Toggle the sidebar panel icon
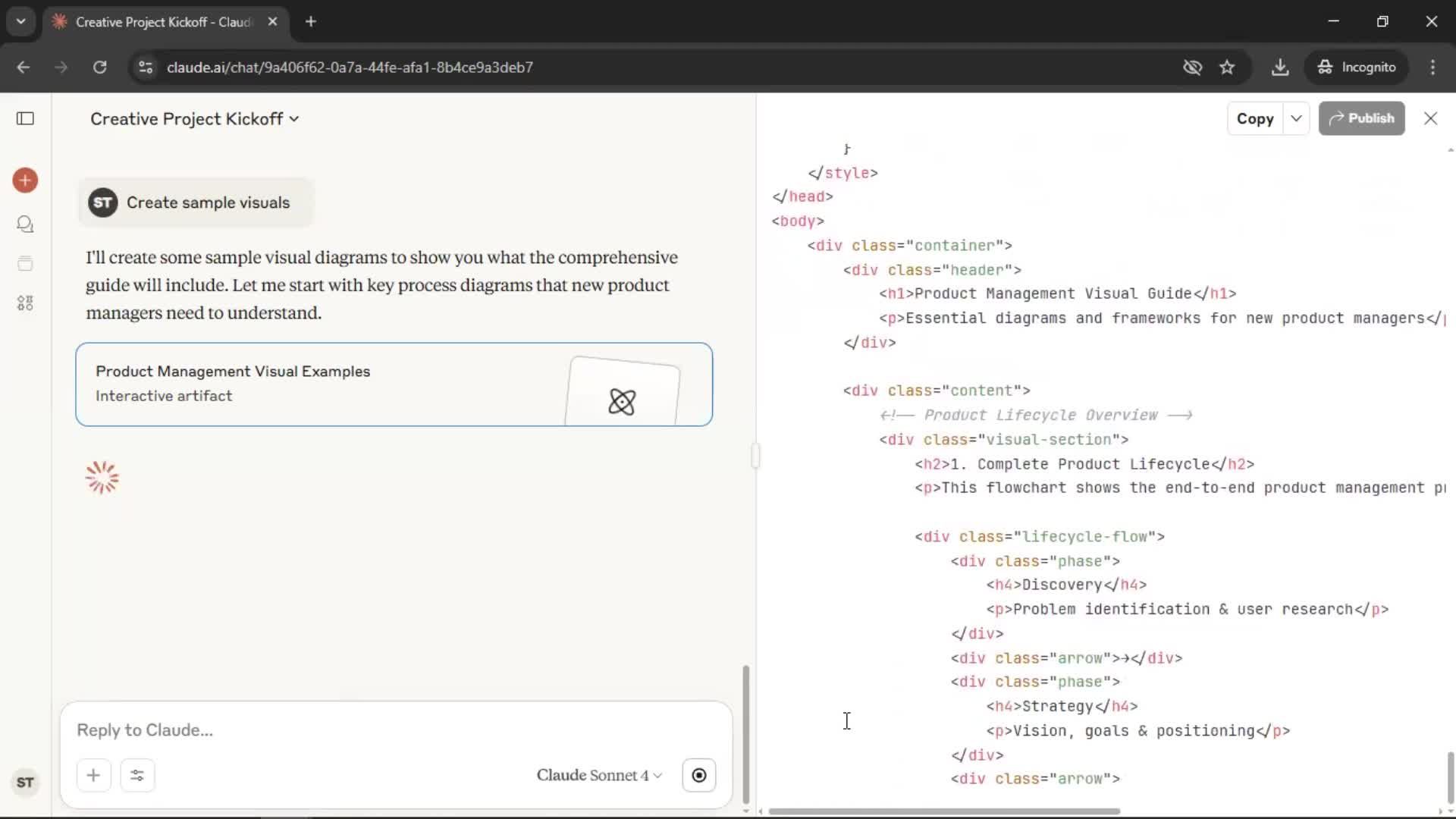 pos(25,118)
